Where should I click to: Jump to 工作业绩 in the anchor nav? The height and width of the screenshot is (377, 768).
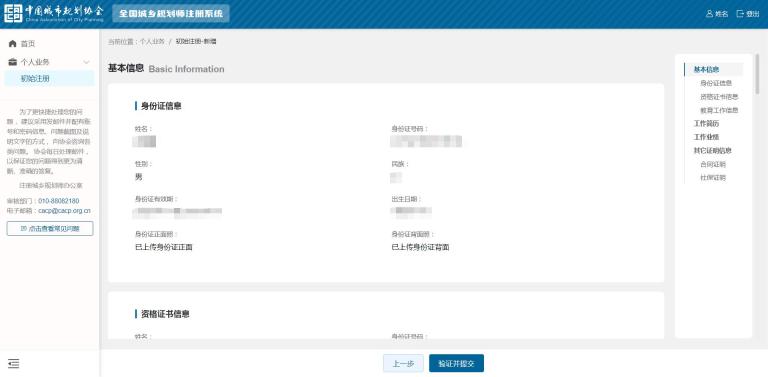706,137
